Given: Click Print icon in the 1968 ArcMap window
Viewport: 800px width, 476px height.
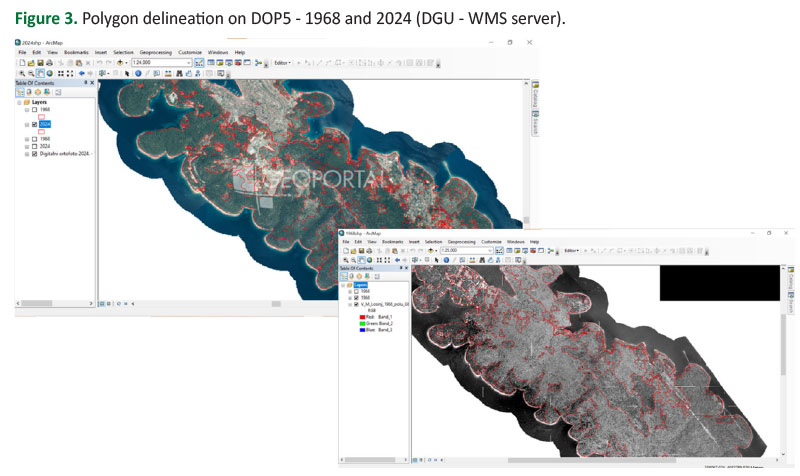Looking at the screenshot, I should (x=368, y=250).
